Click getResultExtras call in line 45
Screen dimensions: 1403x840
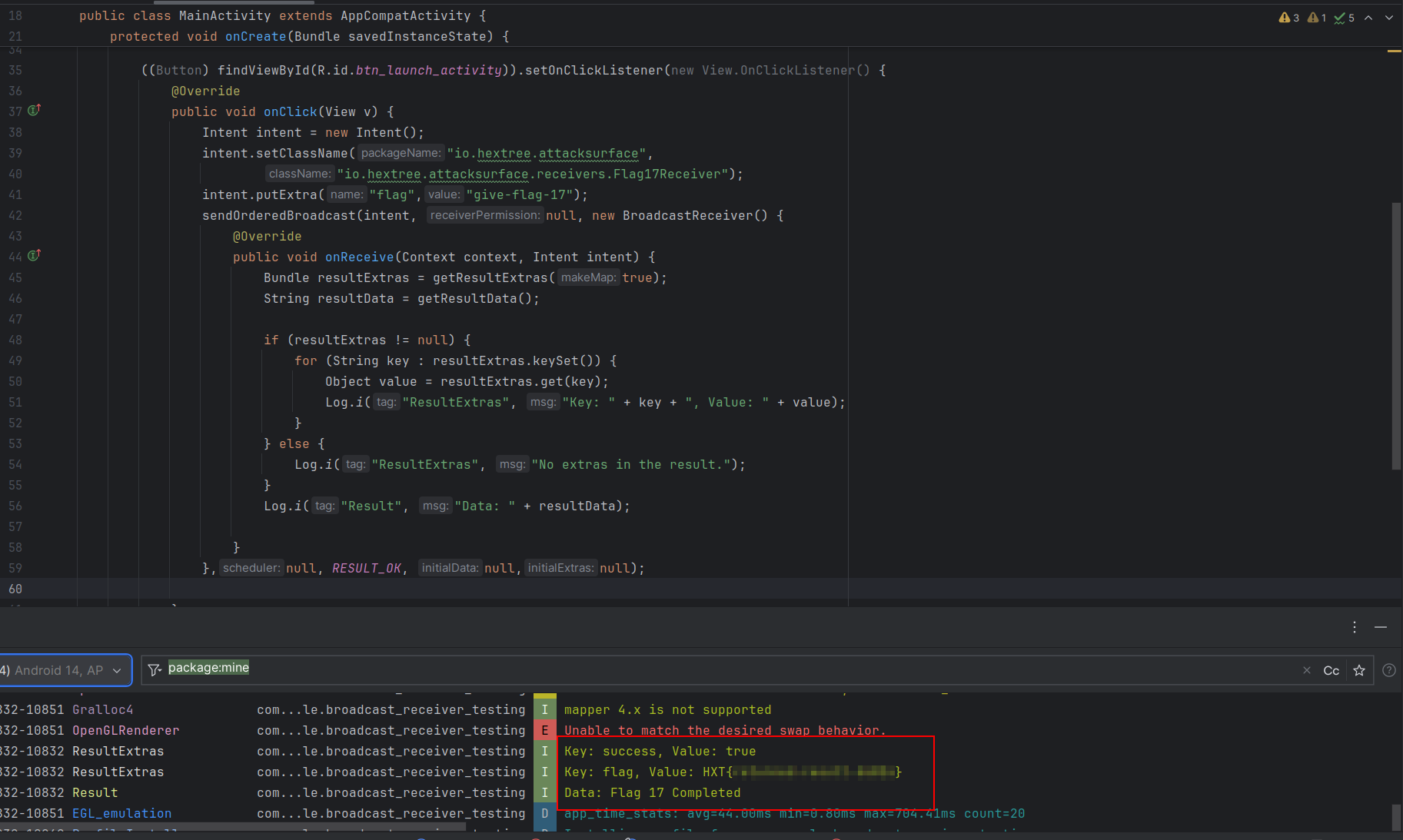[x=490, y=277]
